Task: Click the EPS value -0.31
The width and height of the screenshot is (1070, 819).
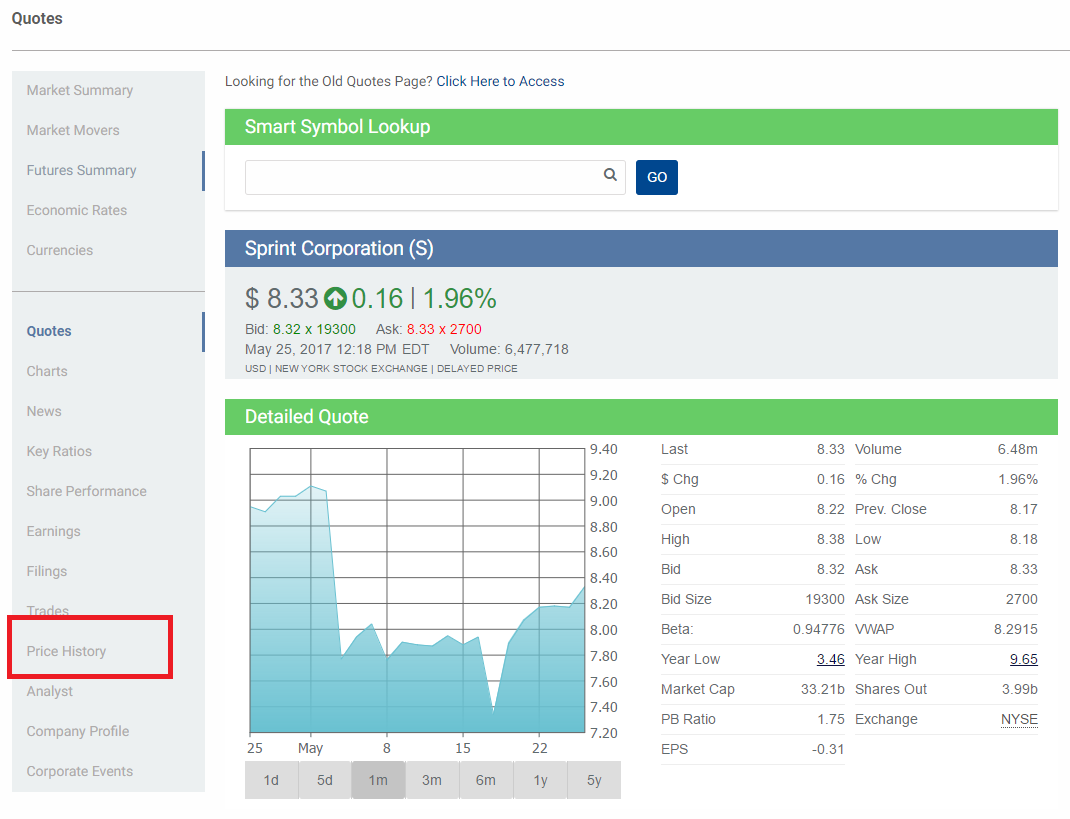Action: (x=828, y=749)
